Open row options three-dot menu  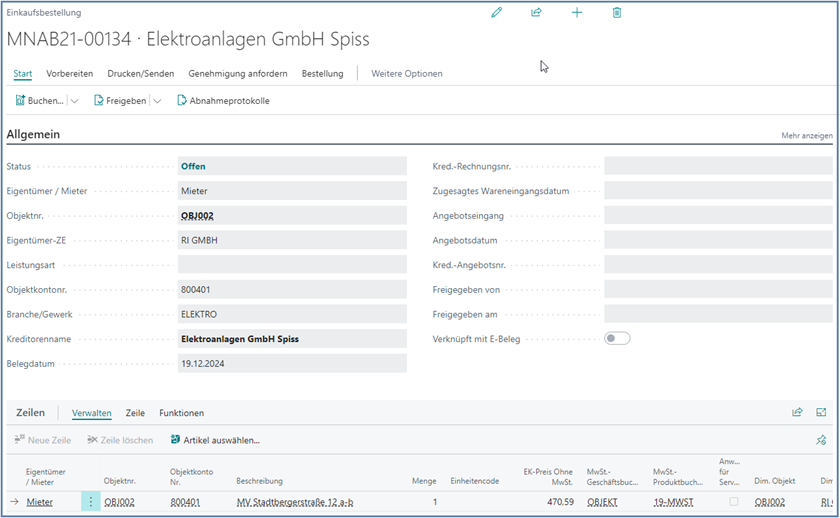(91, 502)
